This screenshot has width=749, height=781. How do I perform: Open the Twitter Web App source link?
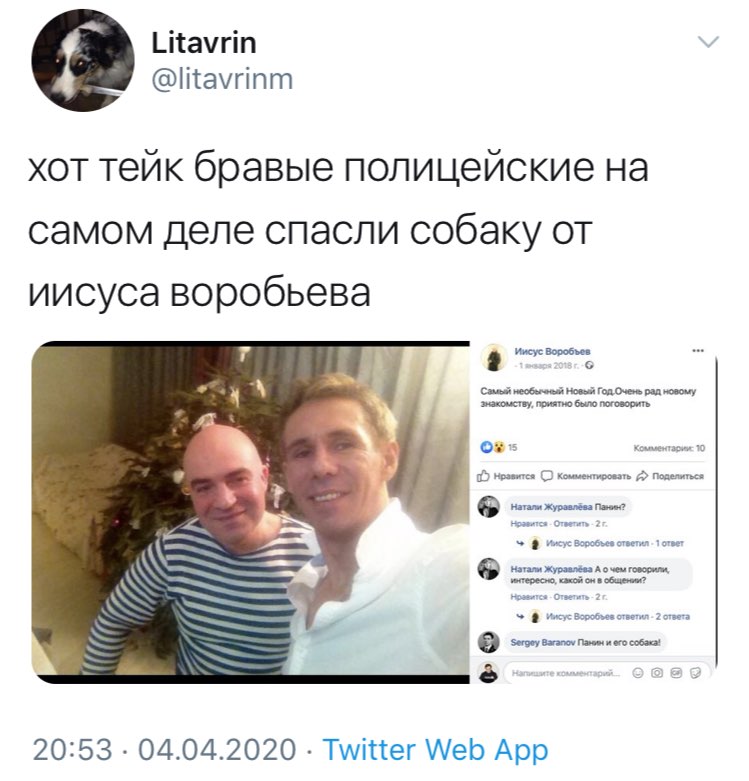[x=435, y=750]
